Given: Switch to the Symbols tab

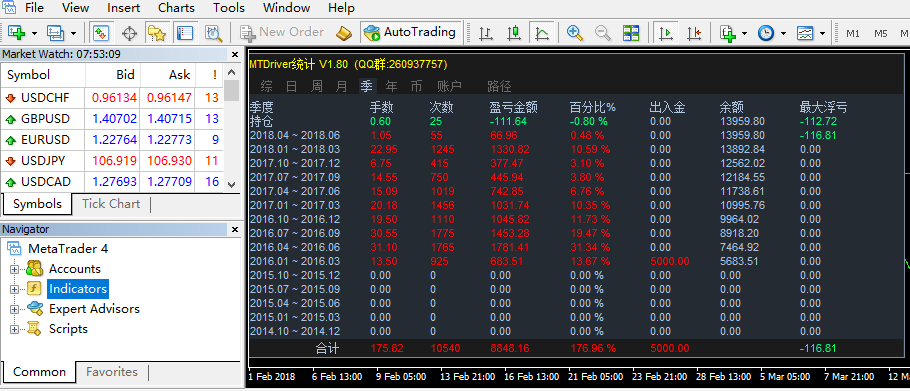Looking at the screenshot, I should pos(37,204).
